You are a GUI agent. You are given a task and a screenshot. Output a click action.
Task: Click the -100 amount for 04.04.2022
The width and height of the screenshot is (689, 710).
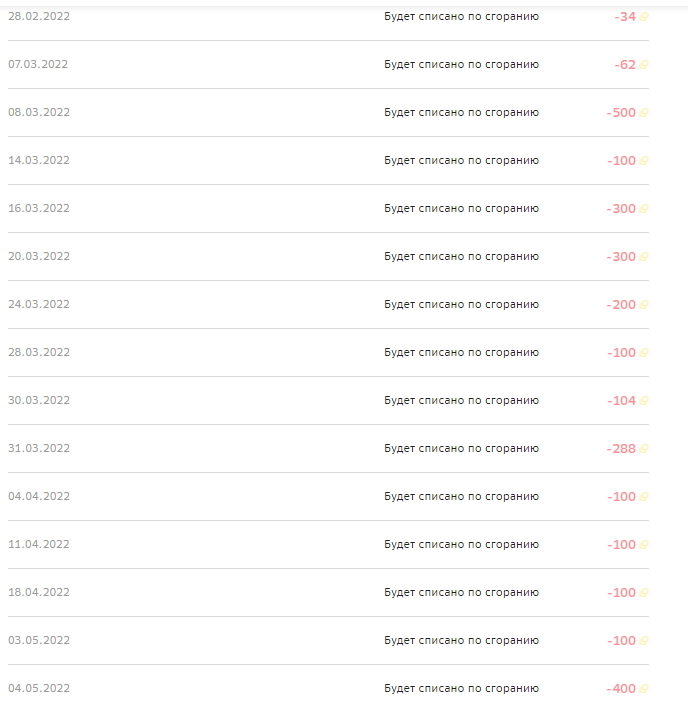(x=622, y=497)
